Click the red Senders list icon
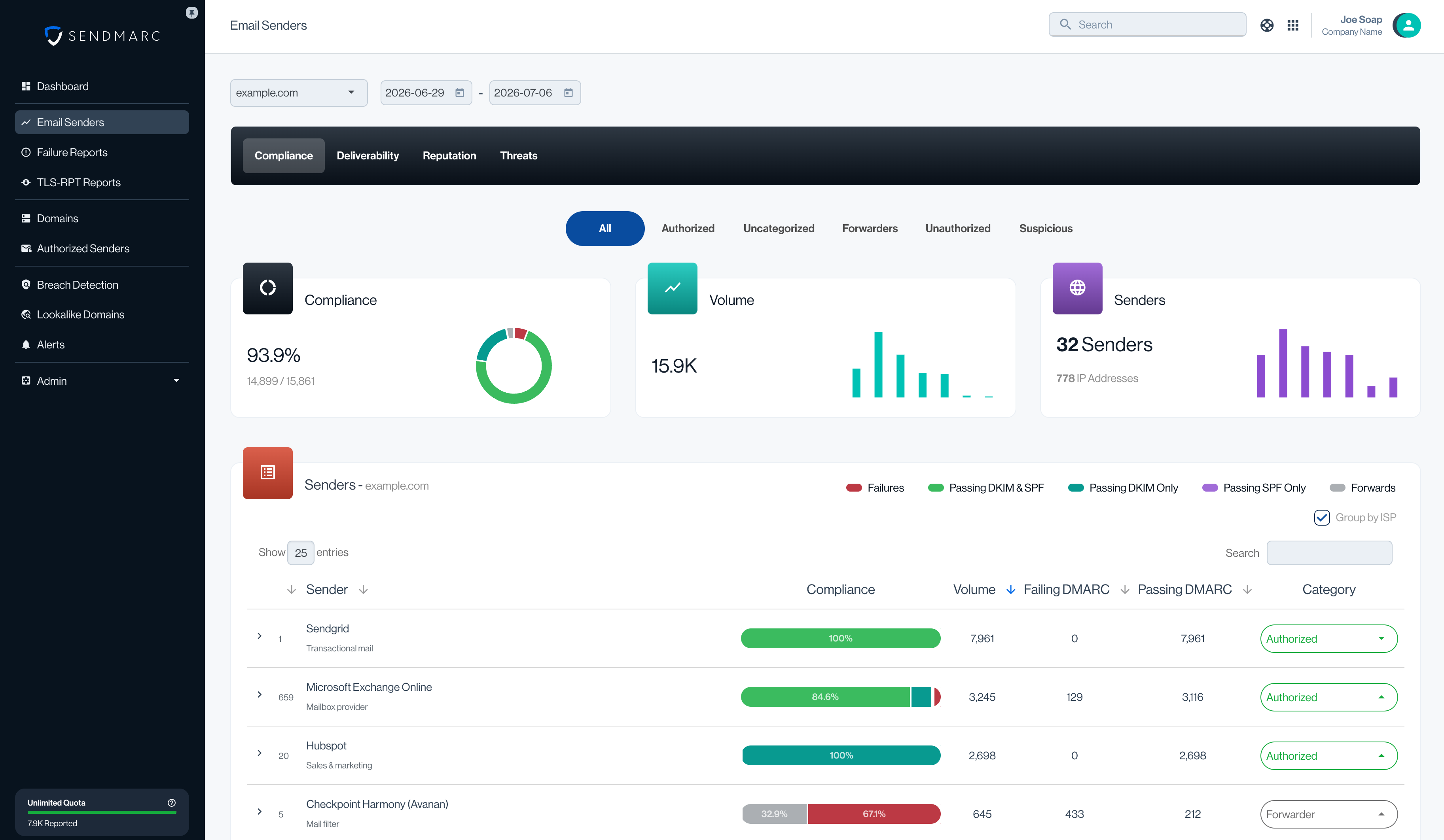 click(x=267, y=473)
